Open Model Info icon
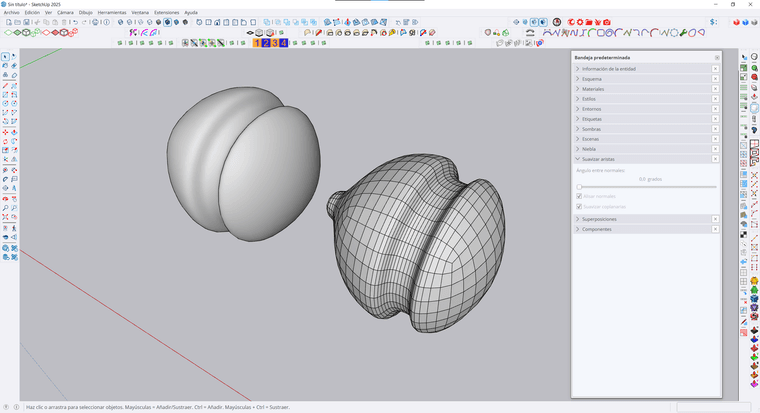Screen dimensions: 760x413 106,22
